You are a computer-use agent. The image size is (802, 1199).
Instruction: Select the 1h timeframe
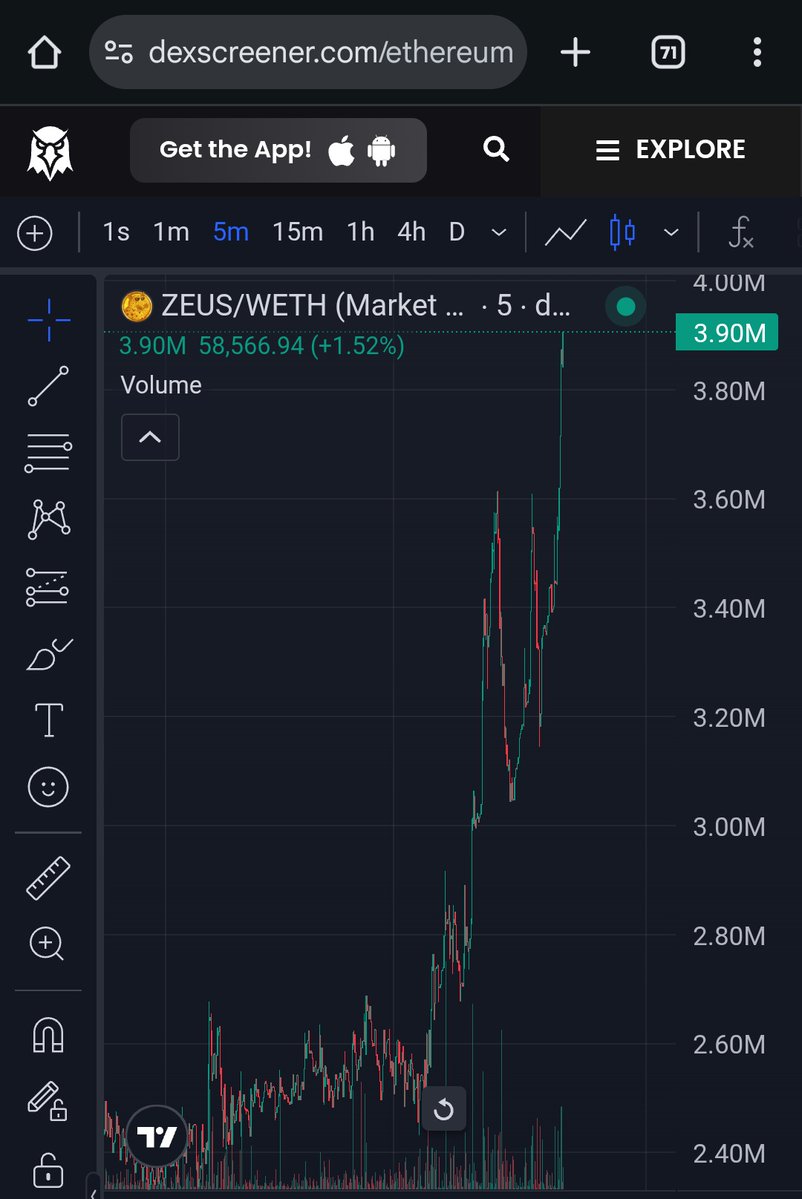[x=361, y=232]
